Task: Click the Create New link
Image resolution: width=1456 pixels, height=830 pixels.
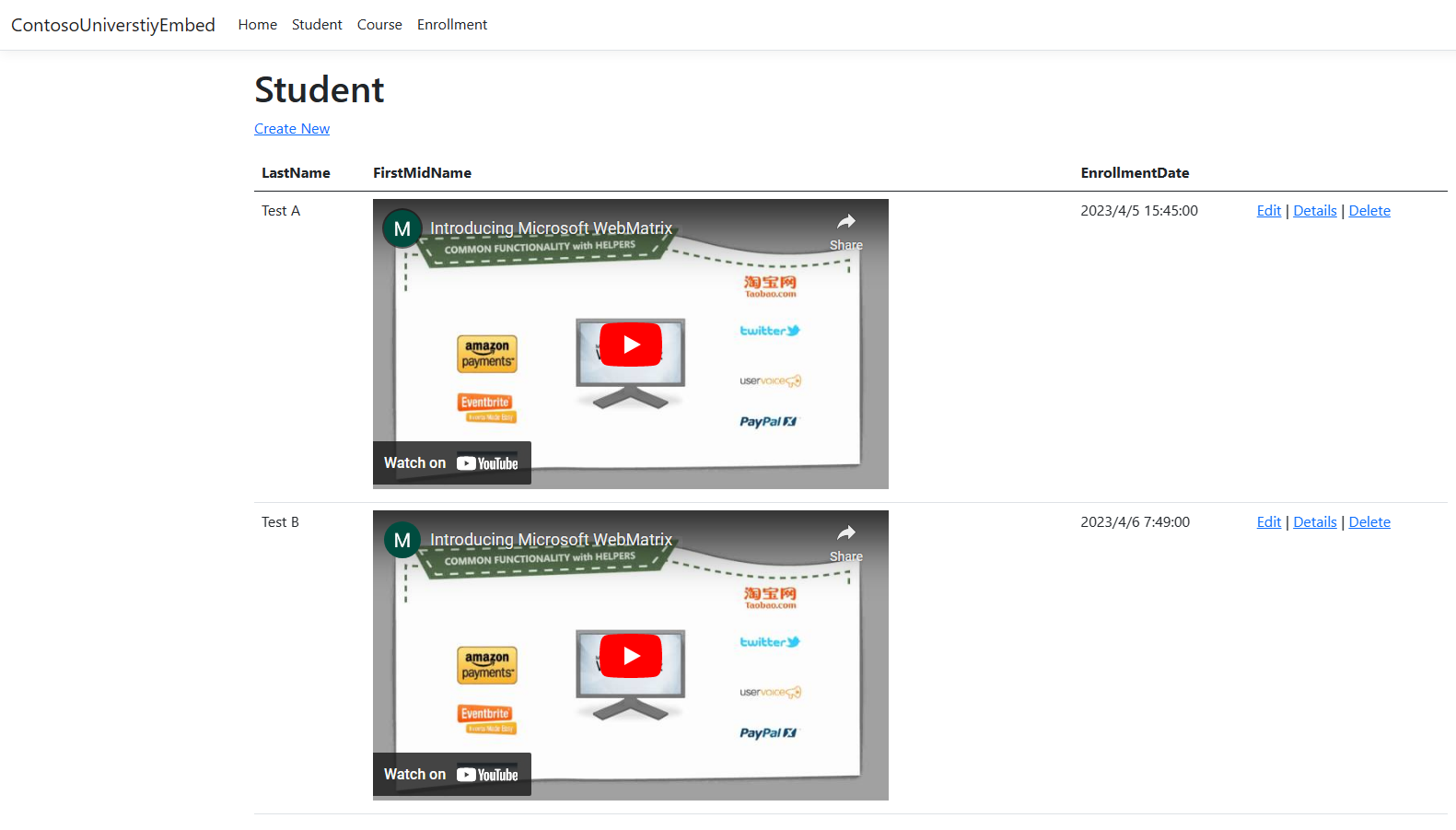Action: pyautogui.click(x=292, y=129)
